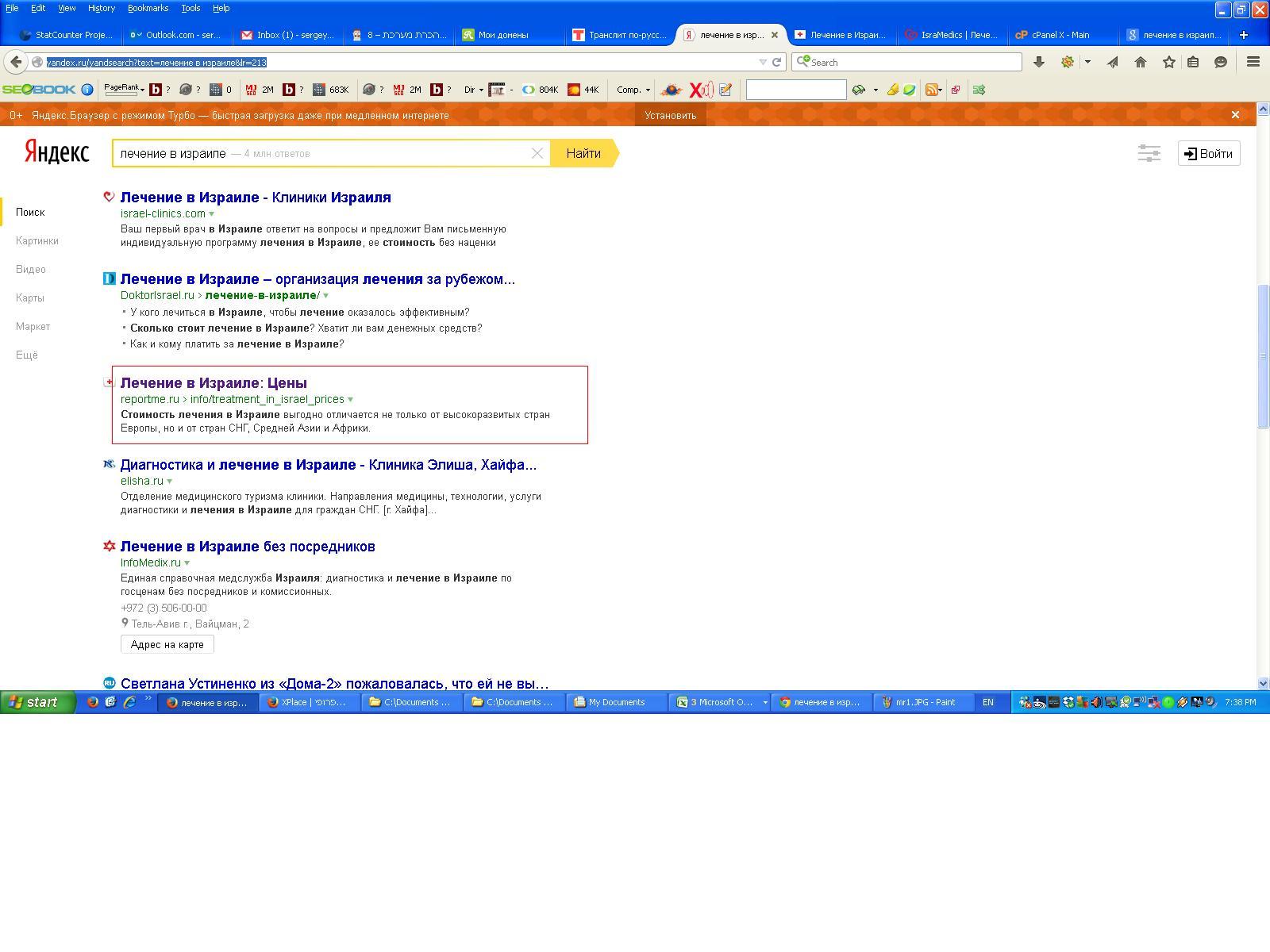The image size is (1270, 952).
Task: Open 'Диагностика и лечение в Израиле - Клиника Элиша' link
Action: pyautogui.click(x=329, y=464)
